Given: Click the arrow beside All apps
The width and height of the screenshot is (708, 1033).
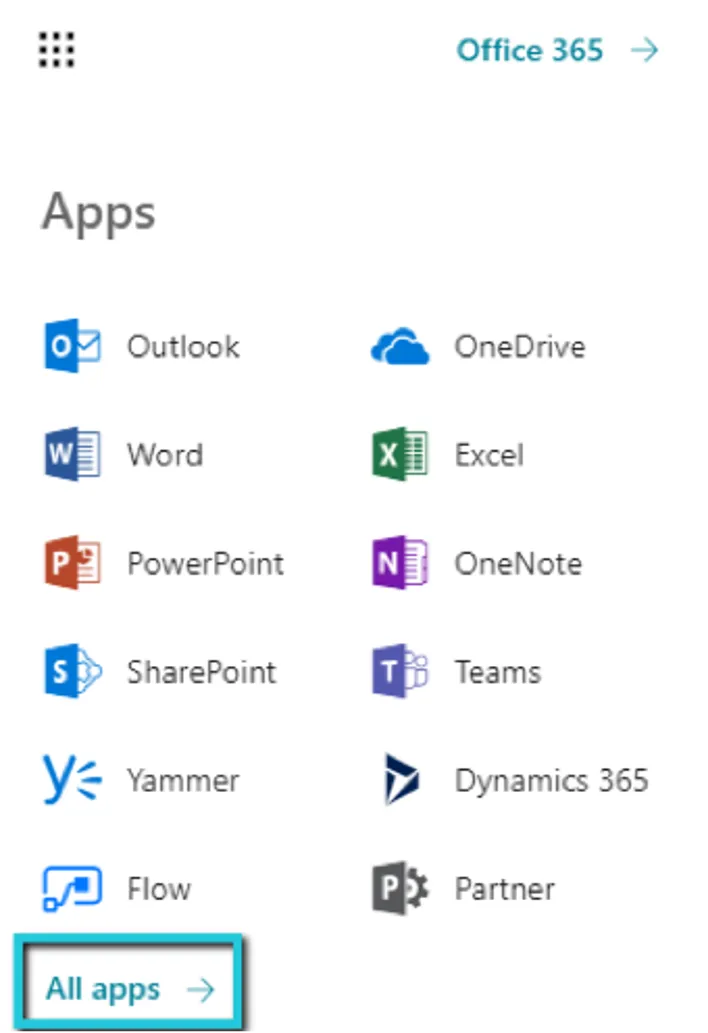Looking at the screenshot, I should (200, 990).
